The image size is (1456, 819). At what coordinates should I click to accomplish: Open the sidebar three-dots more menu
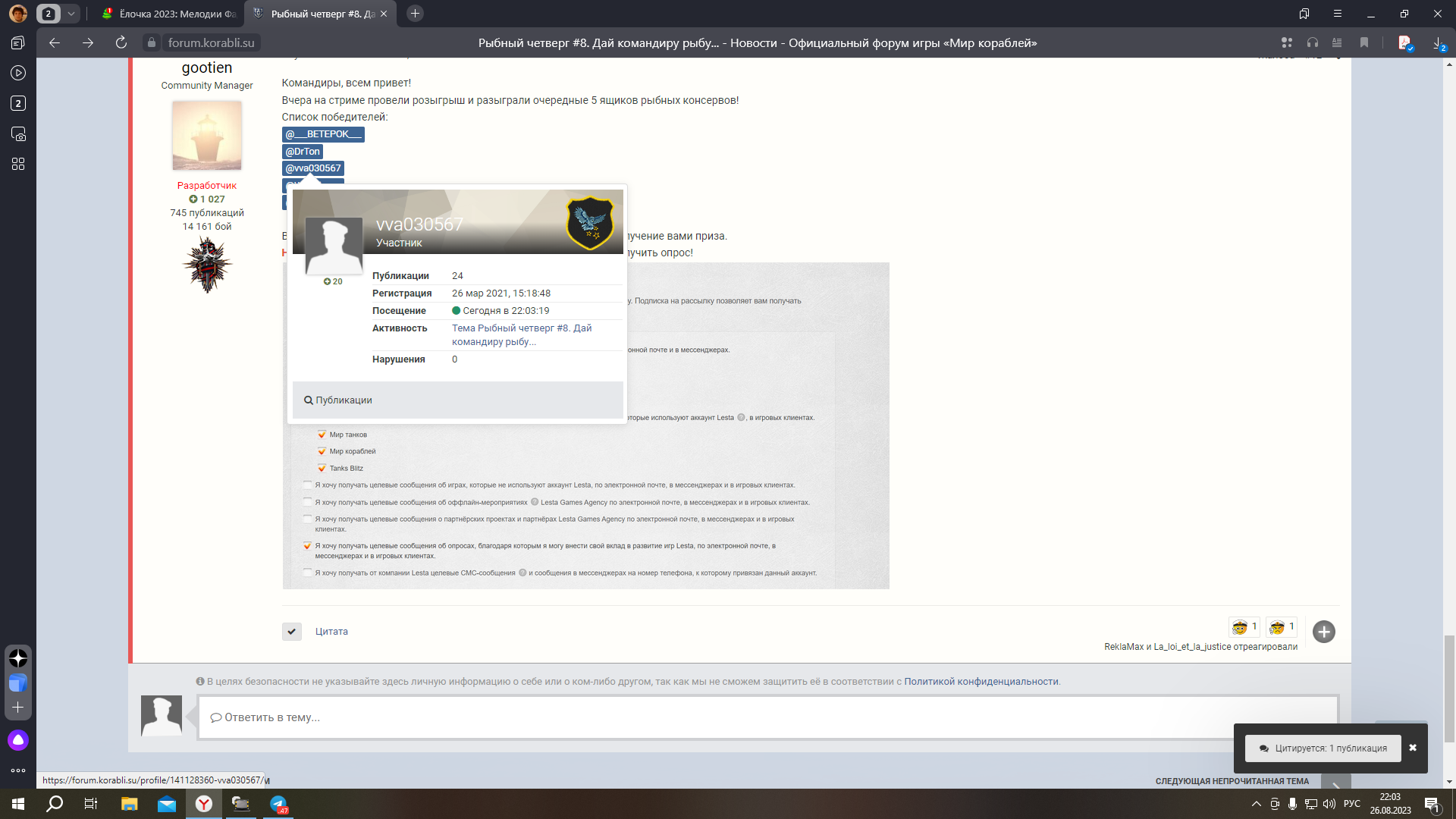[18, 770]
